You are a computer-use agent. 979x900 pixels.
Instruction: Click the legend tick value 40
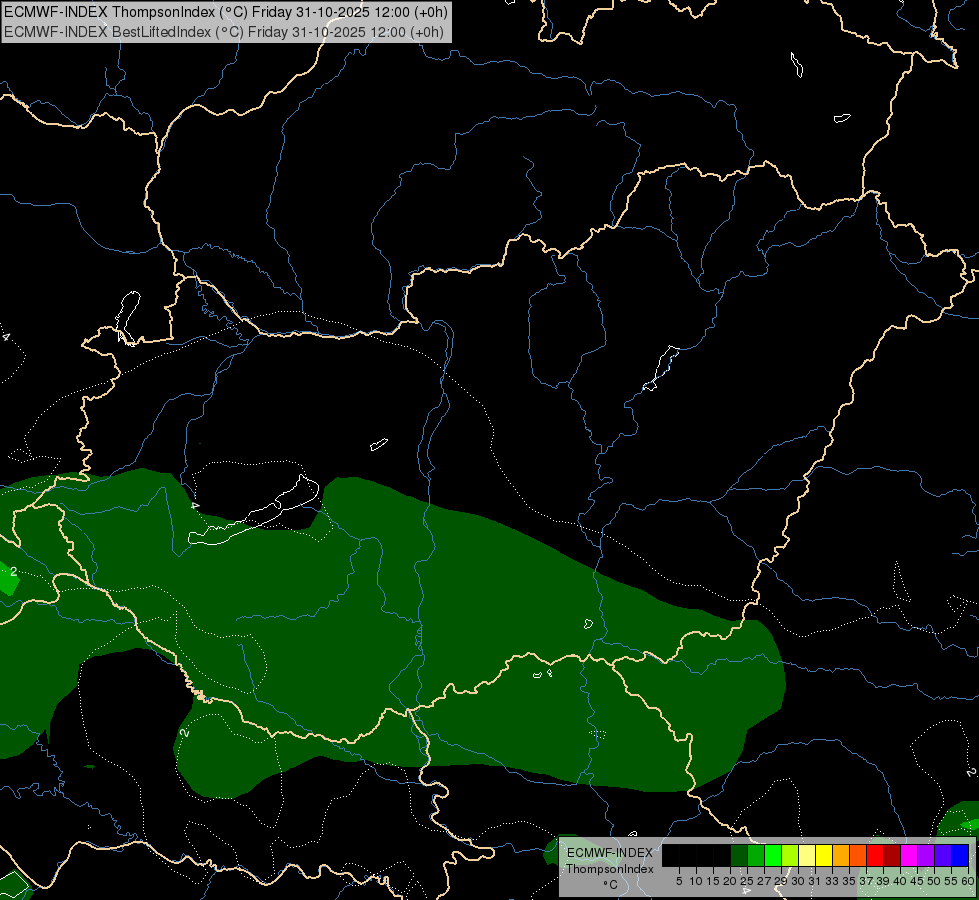point(900,881)
